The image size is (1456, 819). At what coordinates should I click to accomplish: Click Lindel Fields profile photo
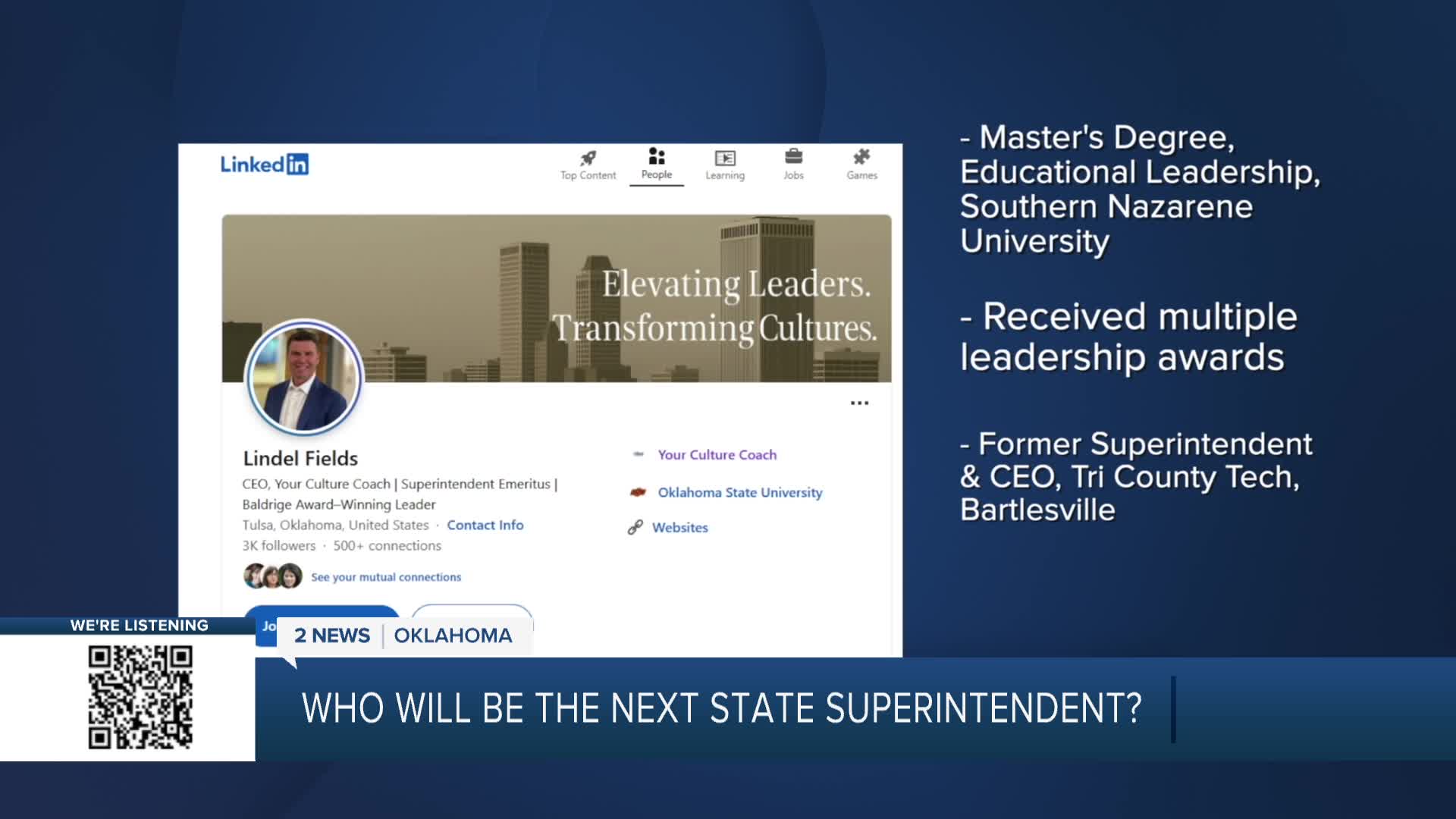304,377
